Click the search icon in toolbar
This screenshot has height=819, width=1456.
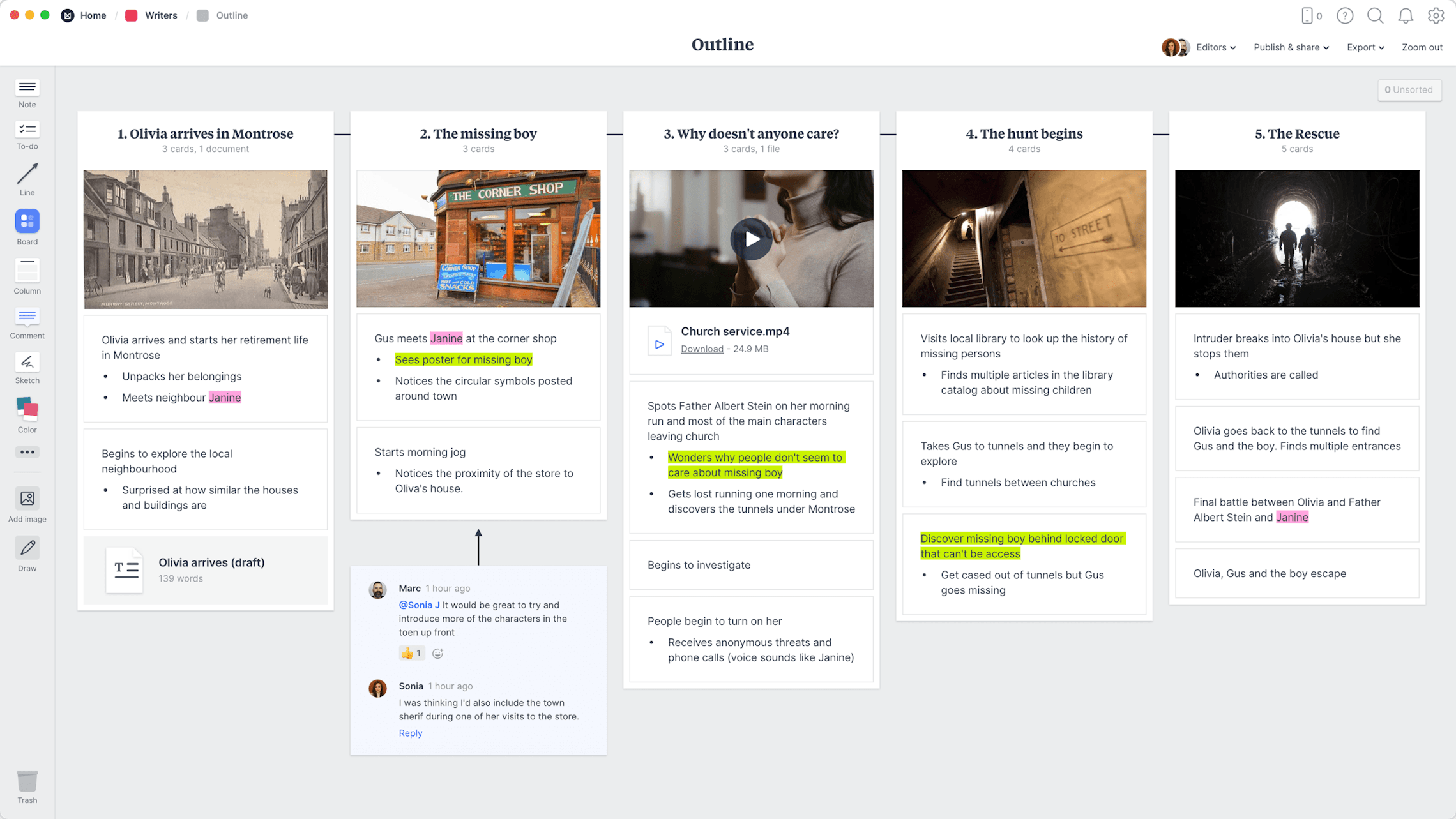click(x=1376, y=15)
